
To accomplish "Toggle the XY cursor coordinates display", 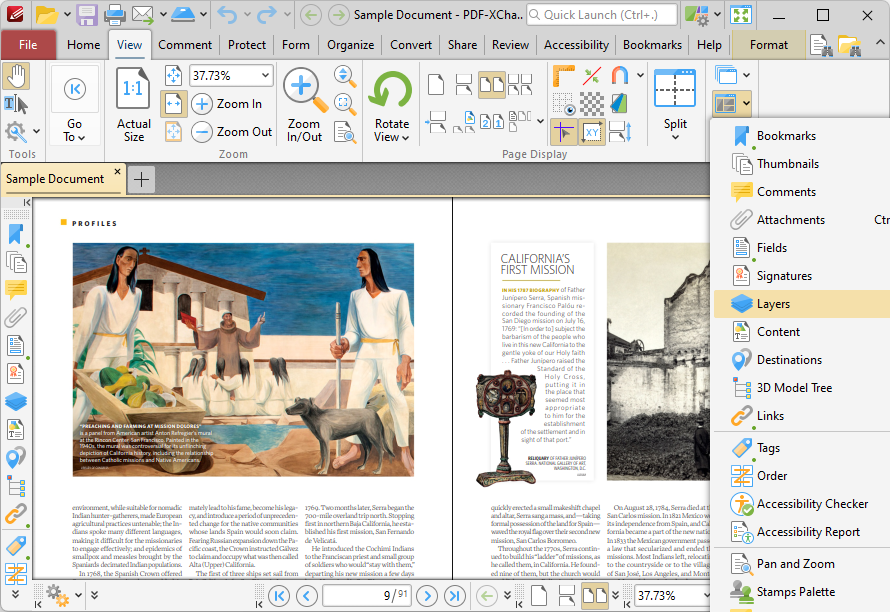I will point(592,132).
